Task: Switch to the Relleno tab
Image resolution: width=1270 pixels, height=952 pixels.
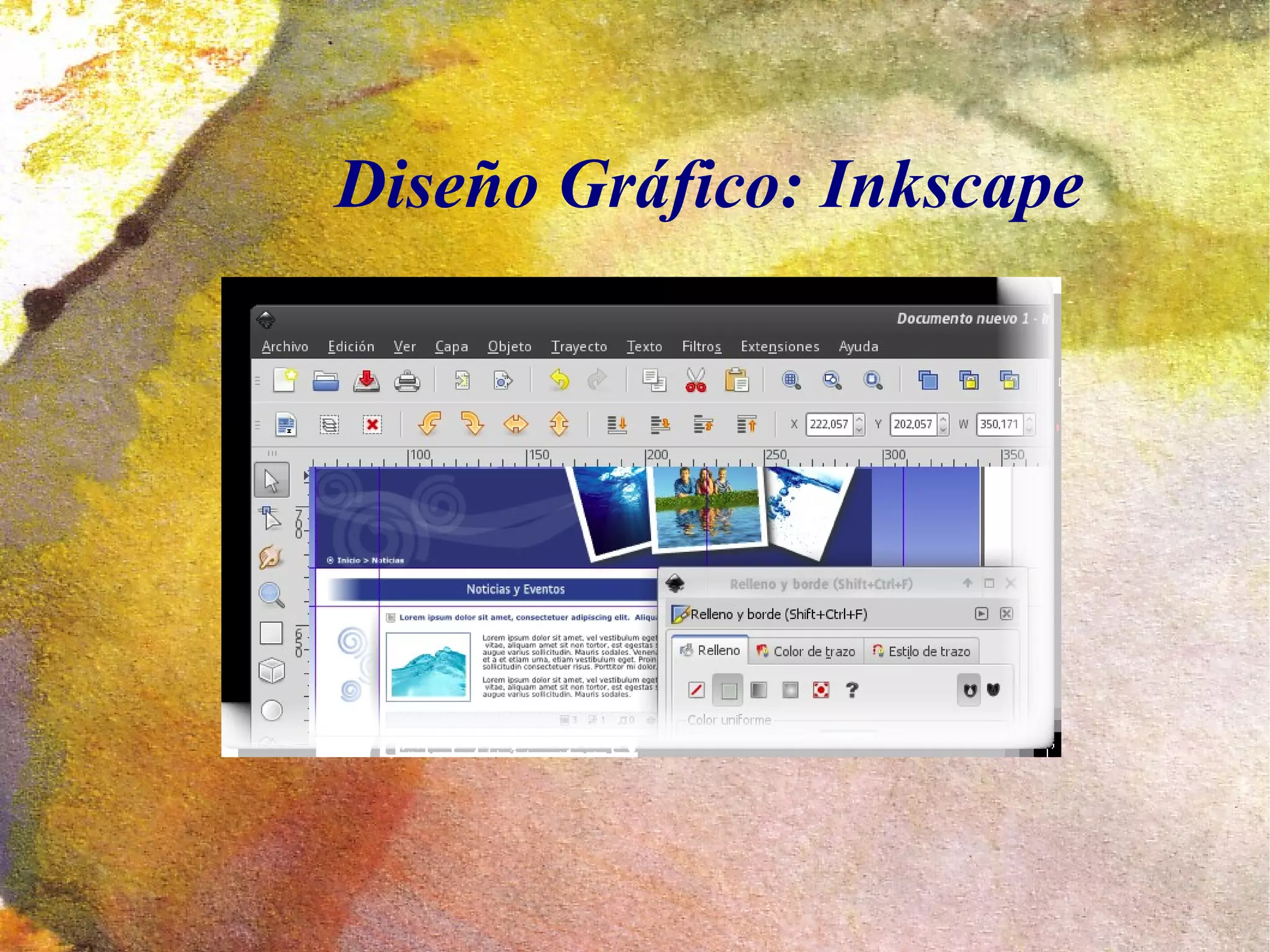Action: point(710,651)
